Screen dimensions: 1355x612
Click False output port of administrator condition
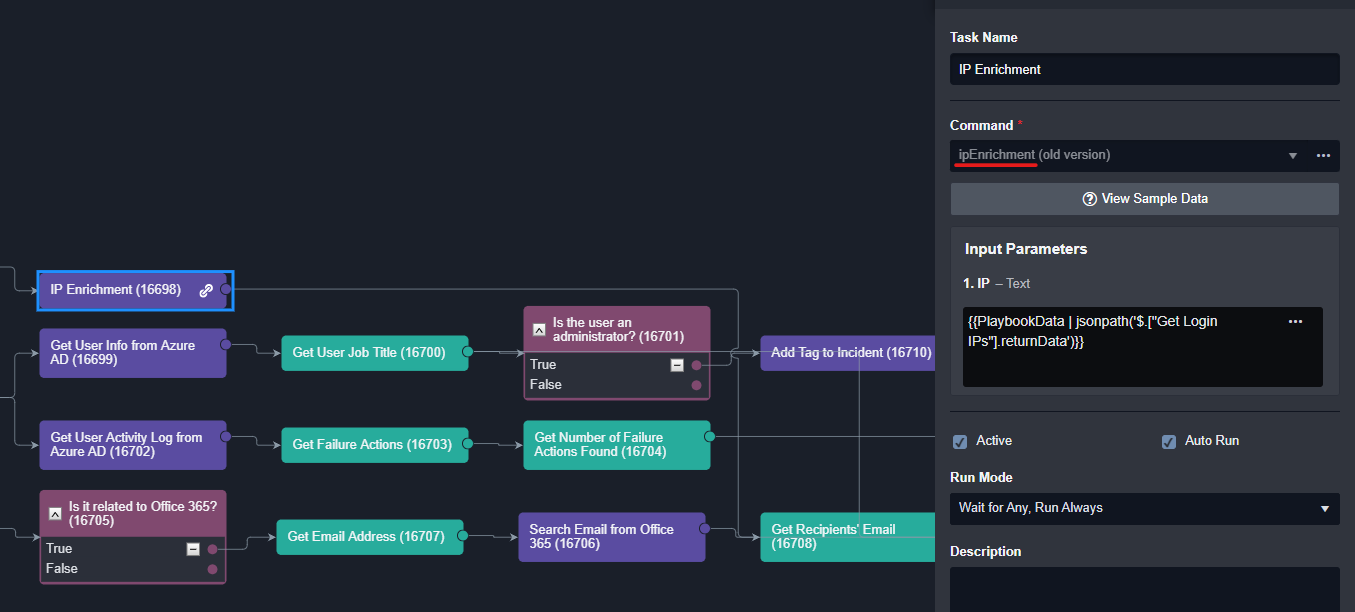click(x=697, y=385)
